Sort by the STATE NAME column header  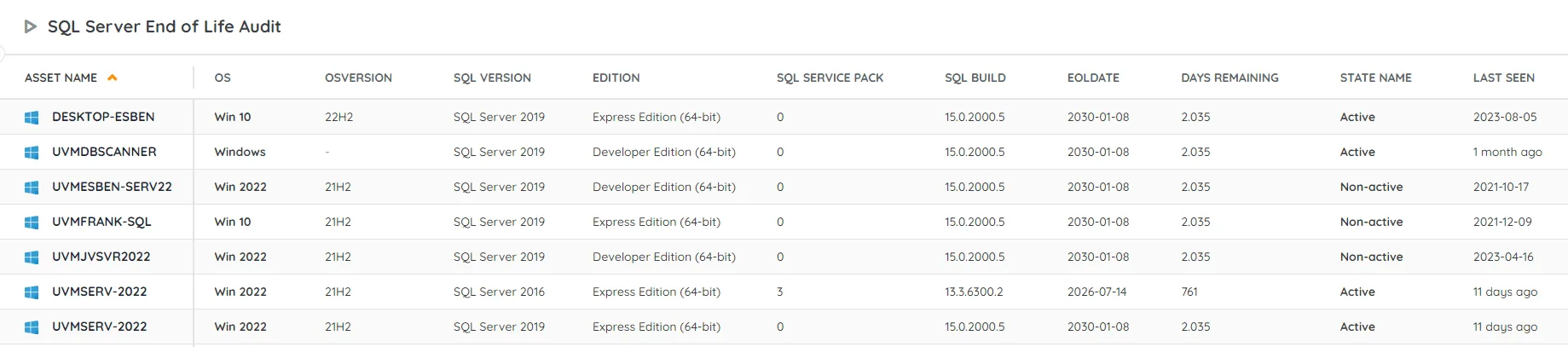pos(1375,78)
